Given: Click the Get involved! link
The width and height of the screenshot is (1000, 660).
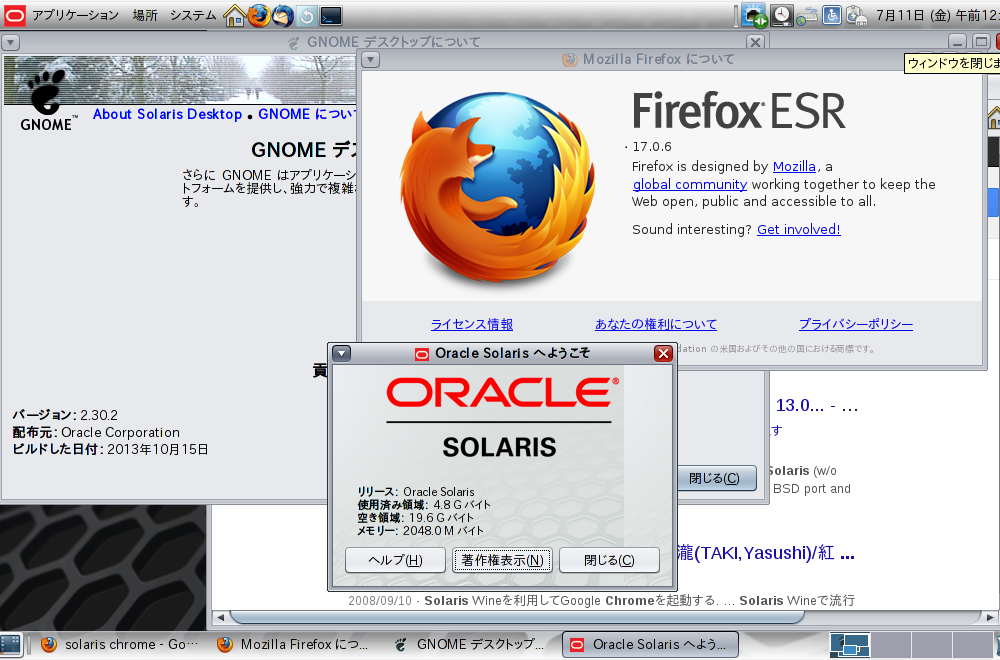Looking at the screenshot, I should [x=798, y=230].
